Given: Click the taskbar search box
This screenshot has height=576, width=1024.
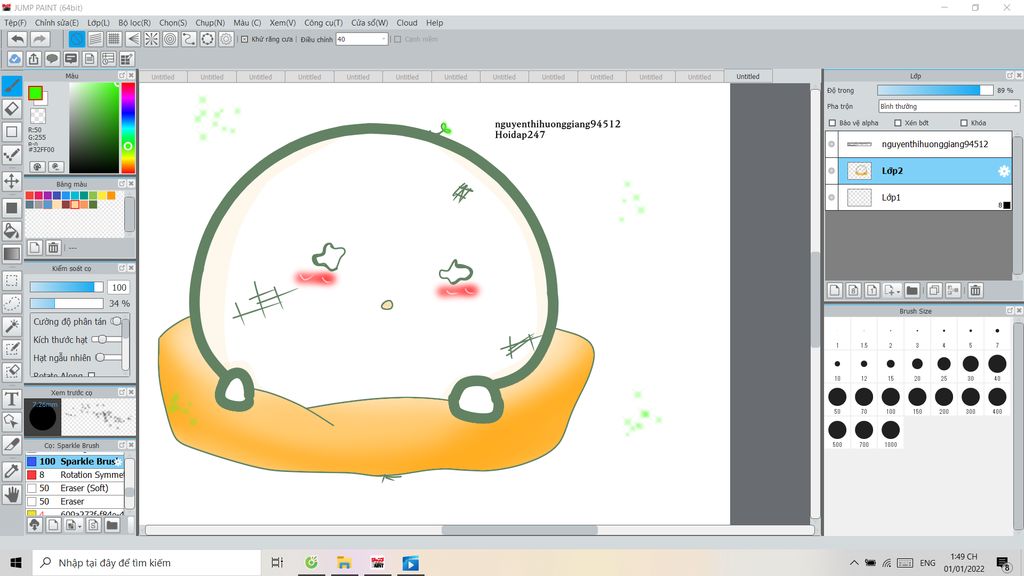Looking at the screenshot, I should [x=146, y=562].
